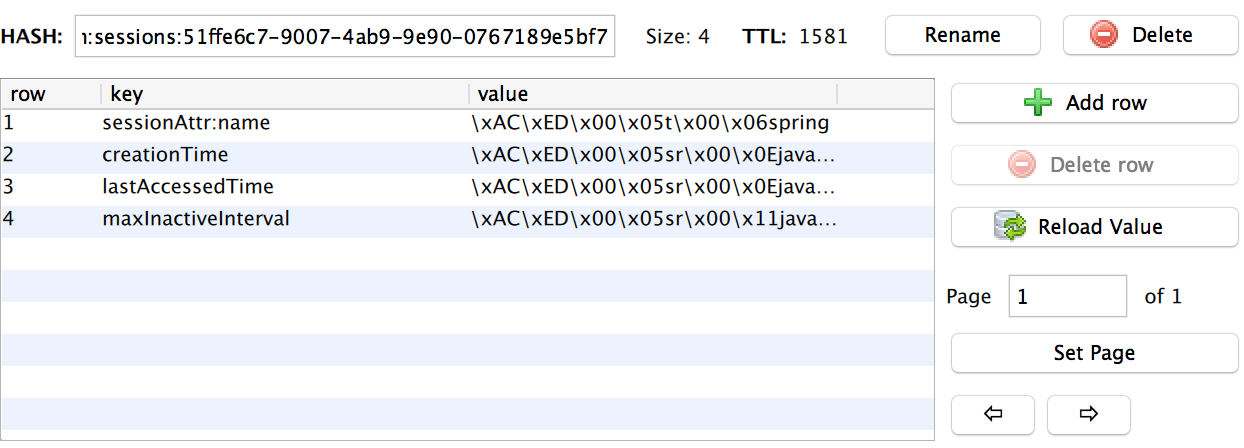1244x448 pixels.
Task: Click row number 2 cell
Action: point(50,155)
